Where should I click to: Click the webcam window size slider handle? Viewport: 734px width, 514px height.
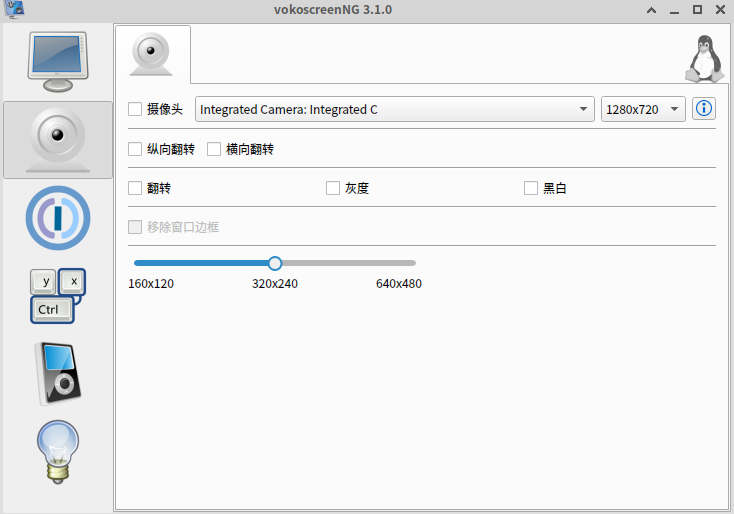(275, 263)
